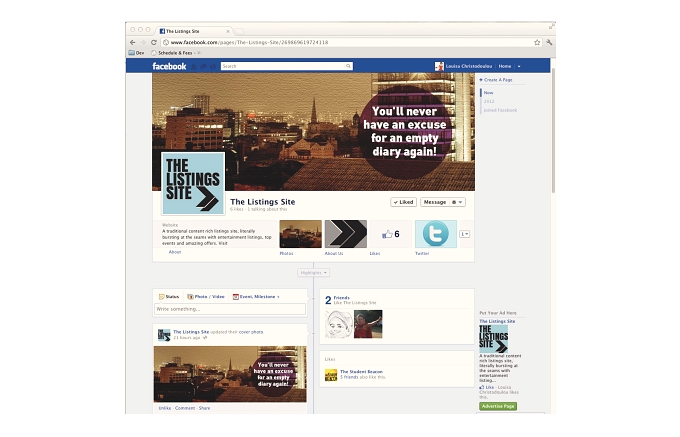680x437 pixels.
Task: Click Unlike under the post
Action: pos(164,408)
